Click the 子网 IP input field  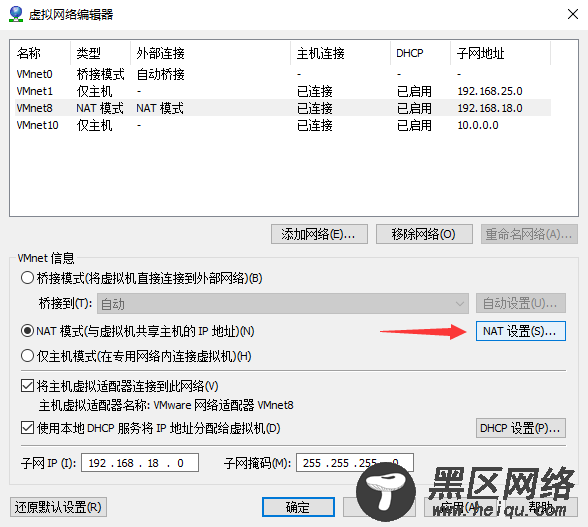(x=140, y=463)
